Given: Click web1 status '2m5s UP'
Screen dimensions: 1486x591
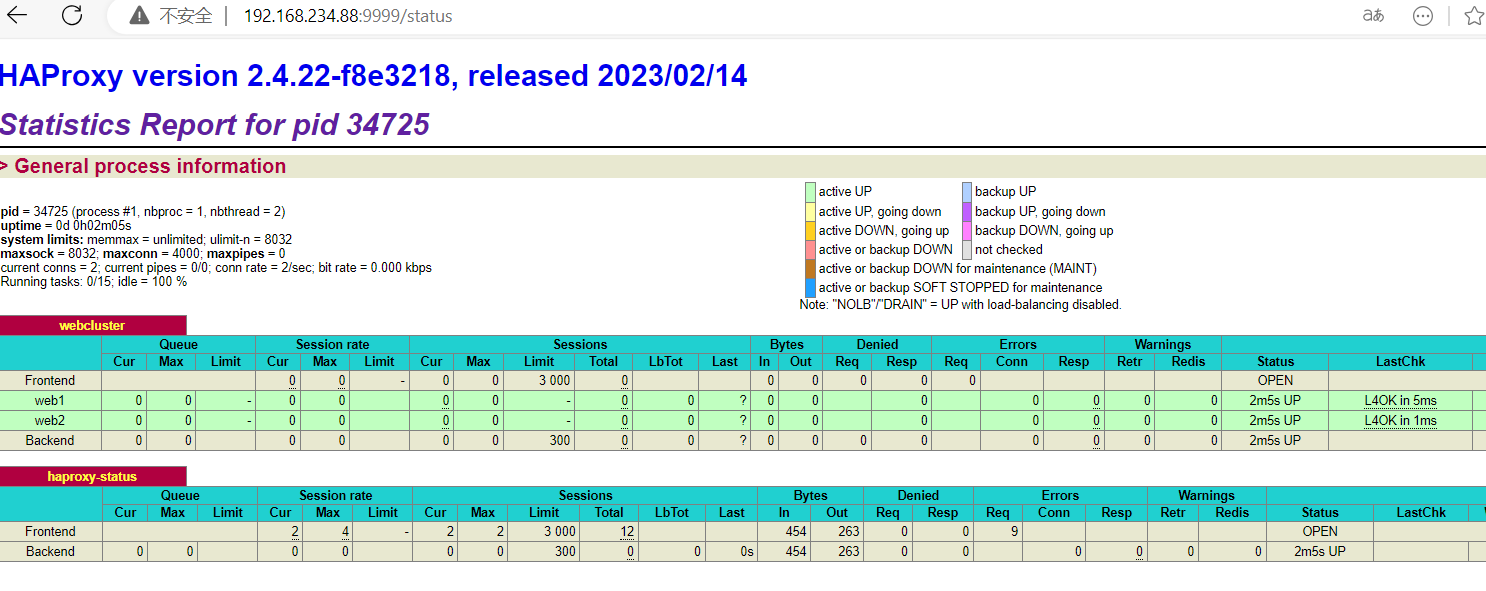Looking at the screenshot, I should 1275,400.
